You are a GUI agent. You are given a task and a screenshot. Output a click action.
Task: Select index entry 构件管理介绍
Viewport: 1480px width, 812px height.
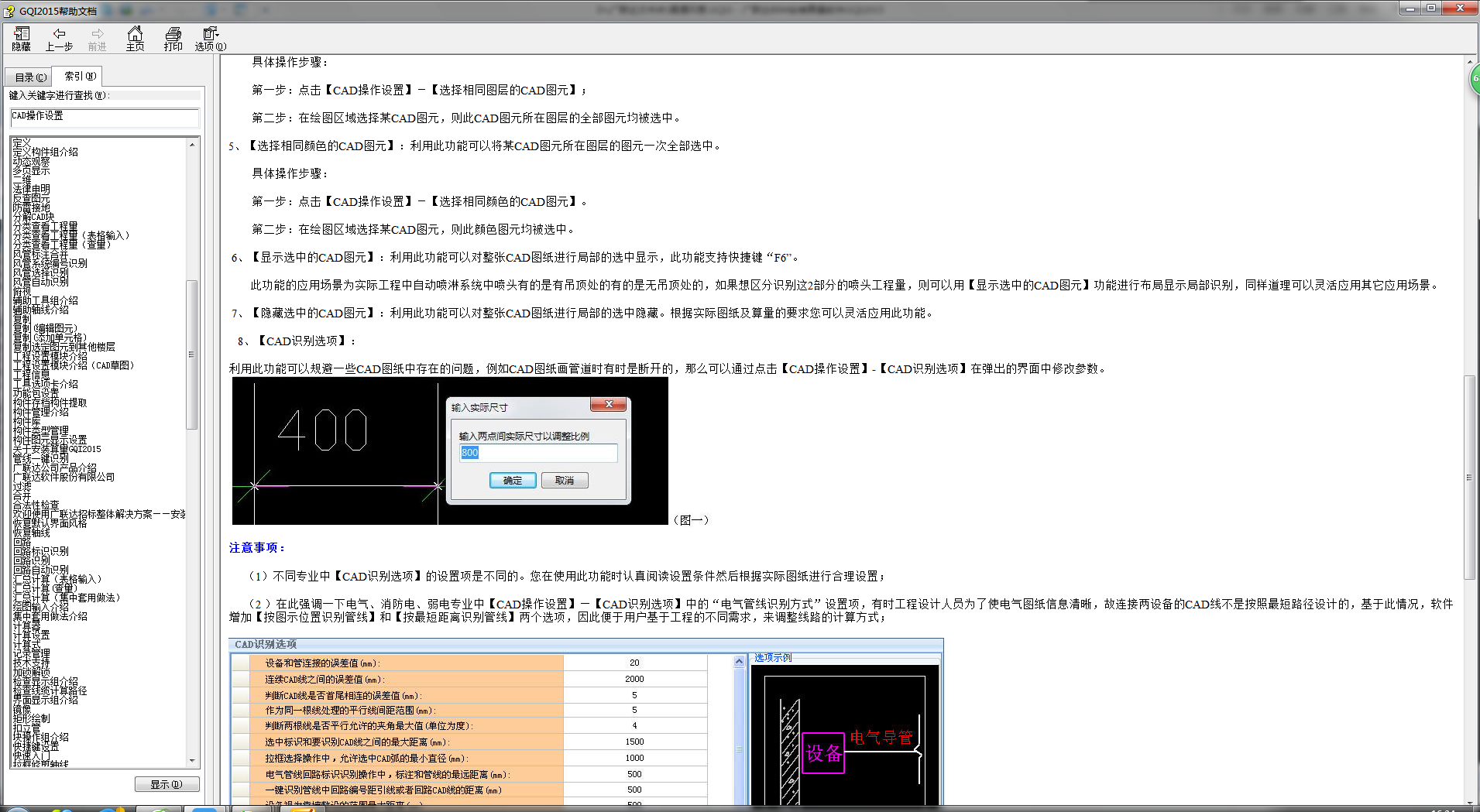point(40,412)
